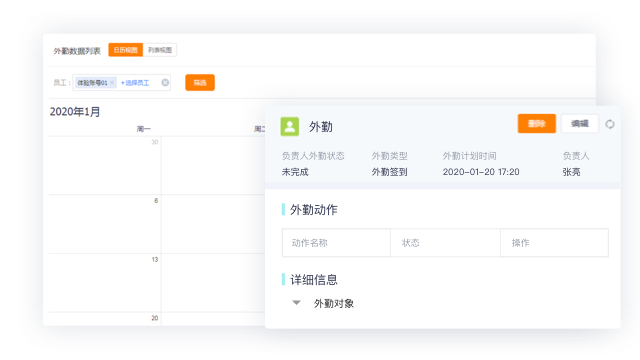Switch to 日历视图 calendar view tab
The width and height of the screenshot is (640, 360).
point(125,50)
